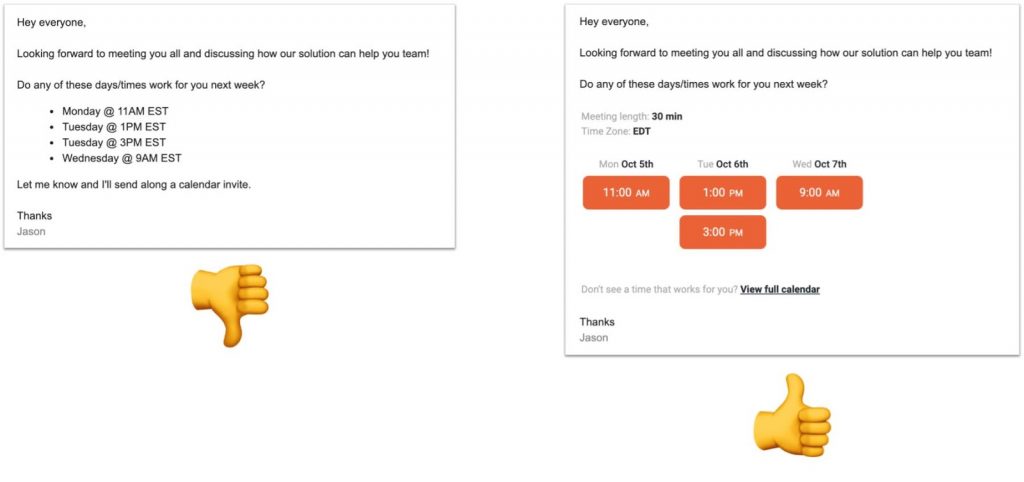Image resolution: width=1024 pixels, height=482 pixels.
Task: Click Jason's signature in the right email
Action: tap(594, 338)
